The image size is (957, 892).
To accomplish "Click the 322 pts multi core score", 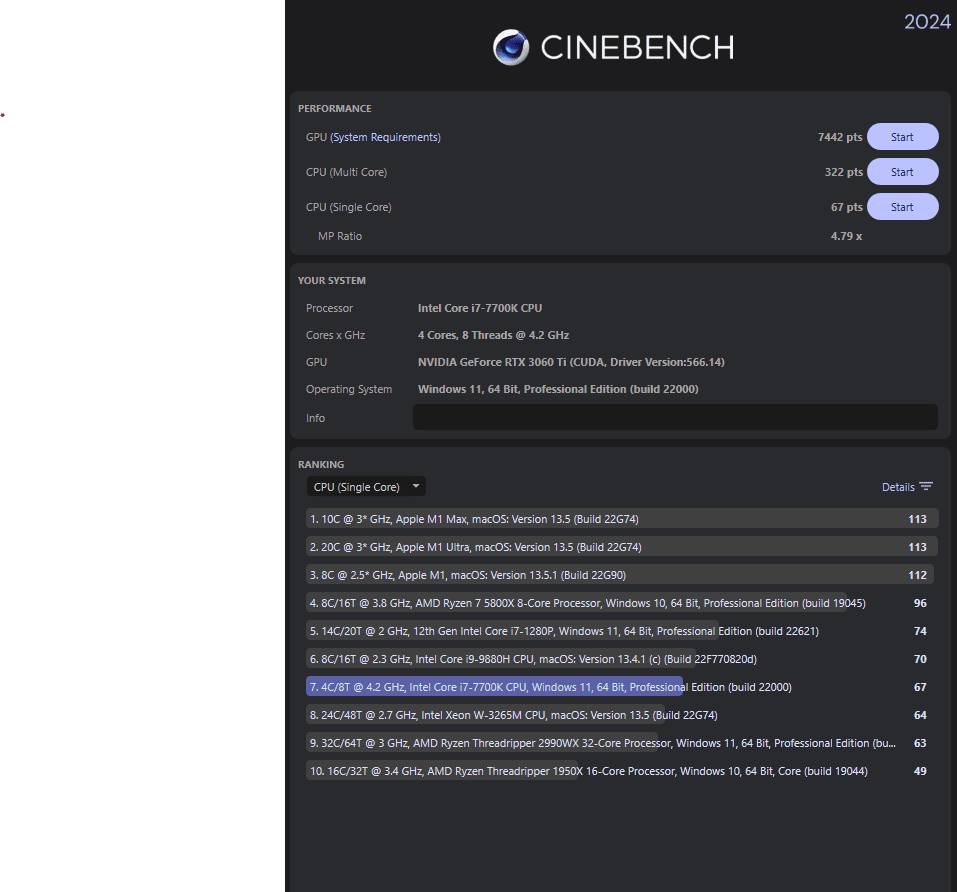I will click(x=843, y=172).
